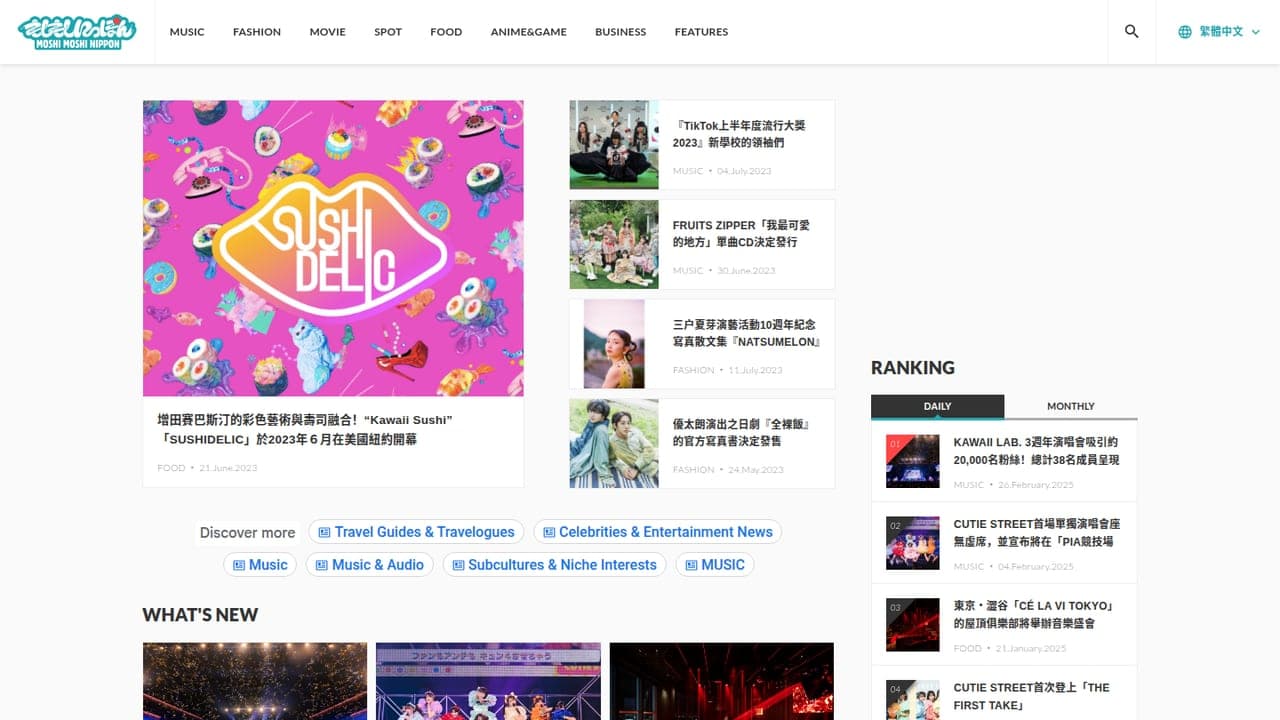Click the MUSIC tag dated 30.June.2023

click(x=688, y=270)
